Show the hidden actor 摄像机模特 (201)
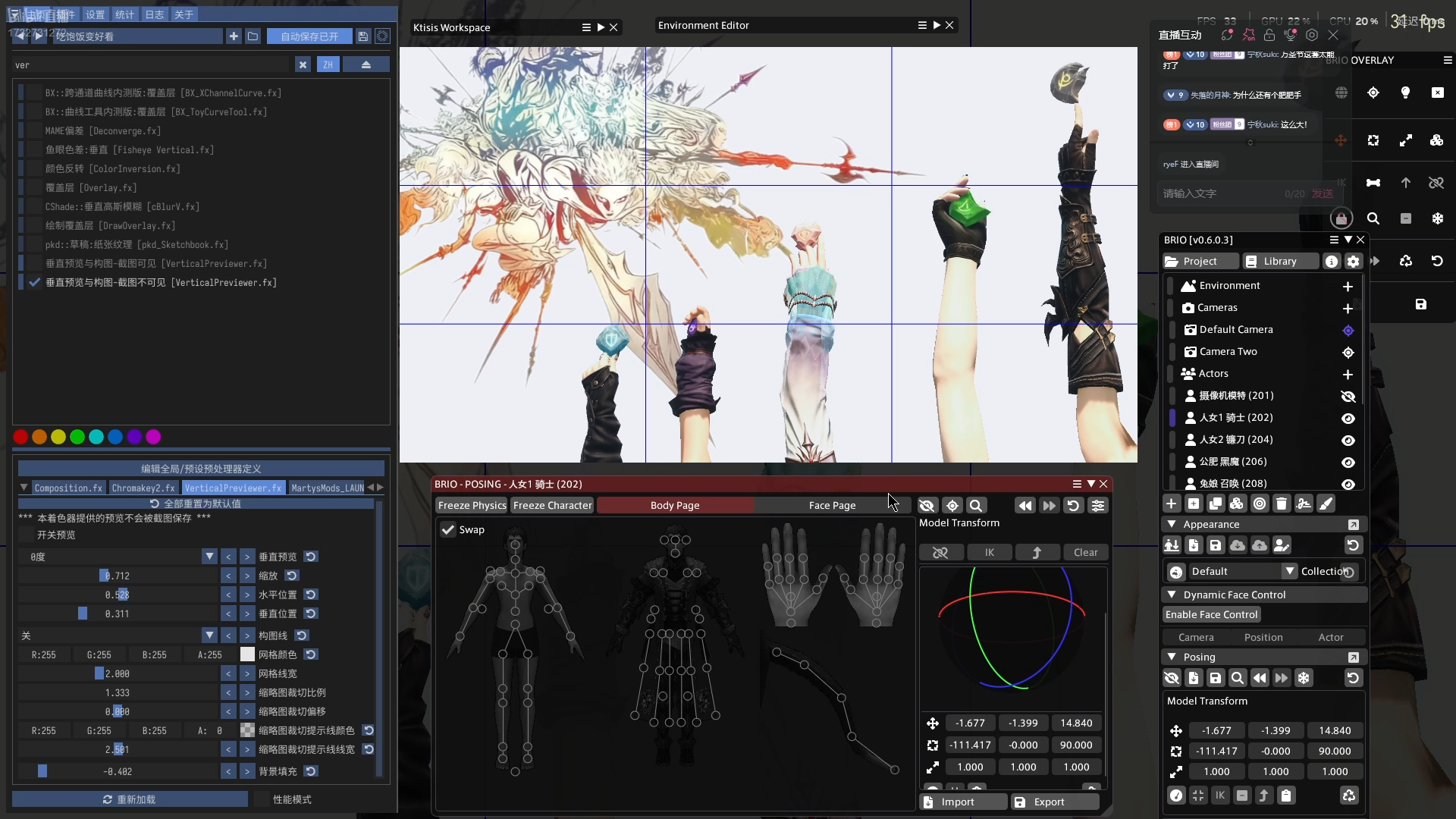1456x819 pixels. (x=1348, y=396)
